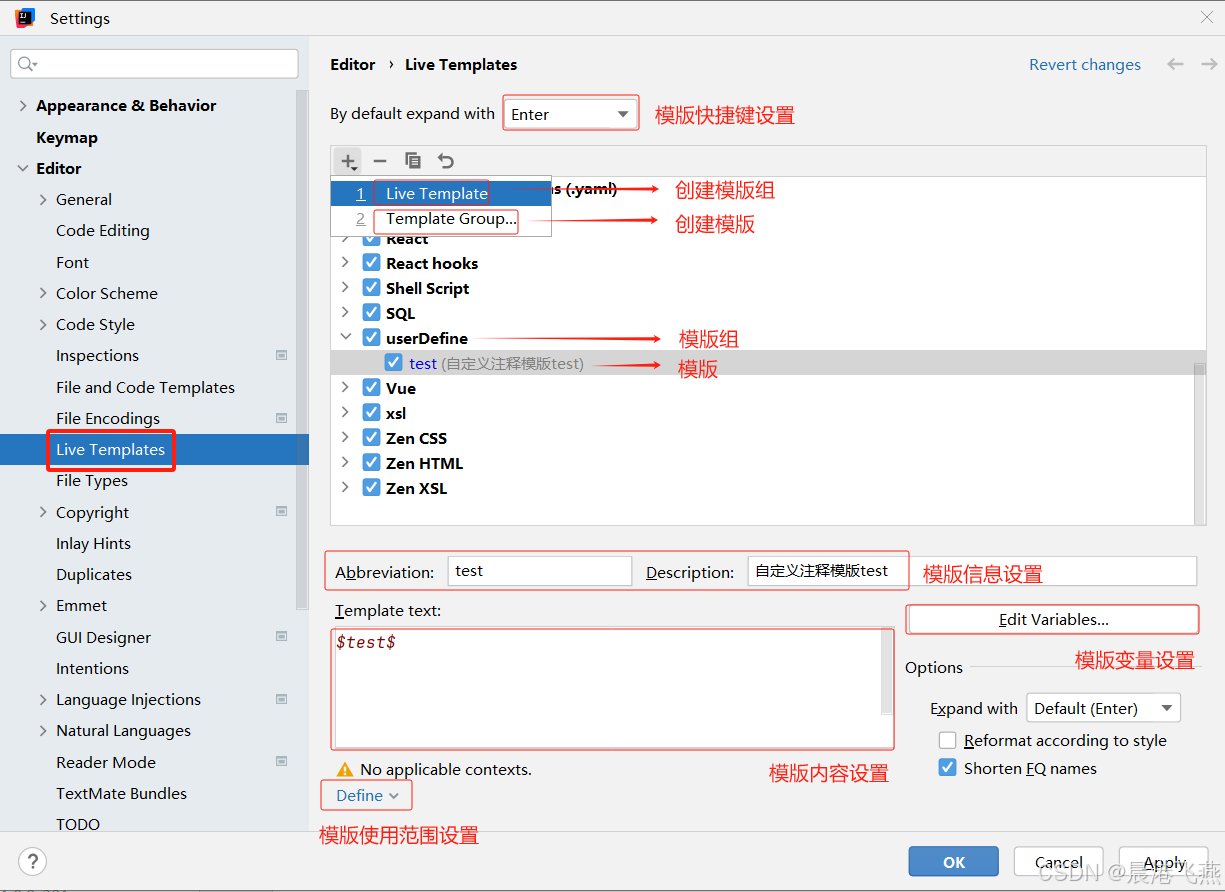Screen dimensions: 1225x892
Task: Duplicate the selected template with copy icon
Action: coord(413,161)
